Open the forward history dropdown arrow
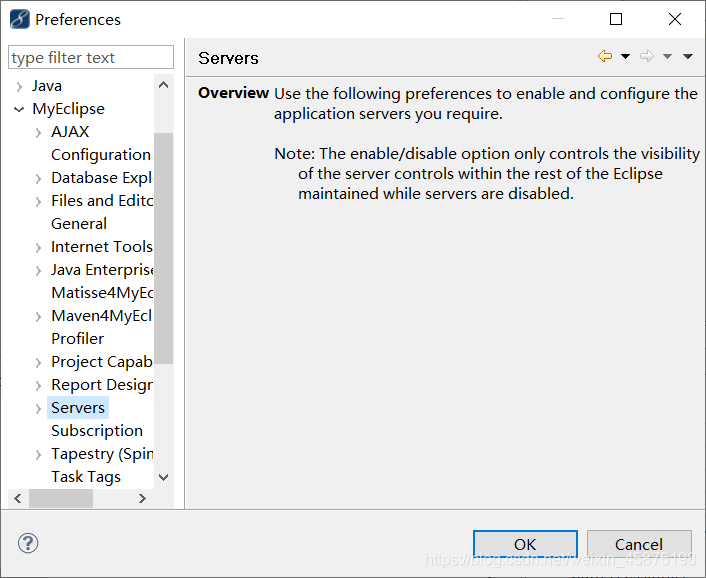This screenshot has height=578, width=706. pyautogui.click(x=667, y=56)
